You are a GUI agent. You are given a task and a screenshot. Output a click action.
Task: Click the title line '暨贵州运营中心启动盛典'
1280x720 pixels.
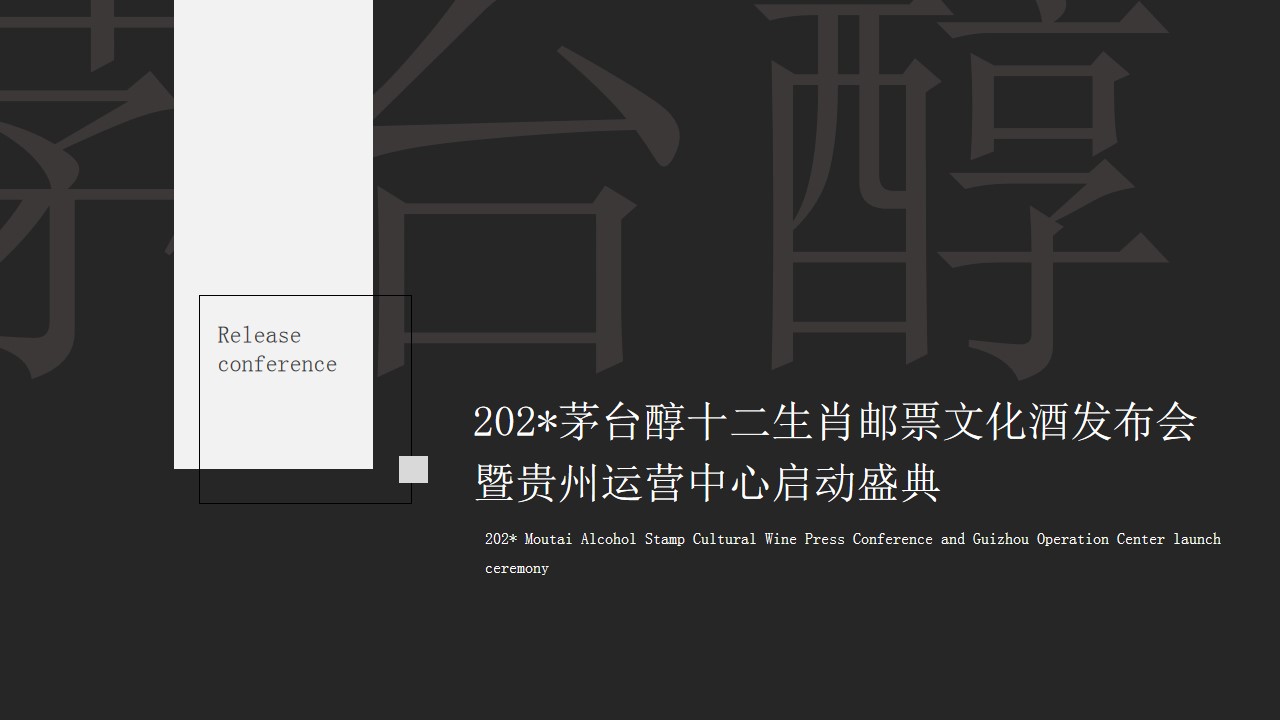707,483
